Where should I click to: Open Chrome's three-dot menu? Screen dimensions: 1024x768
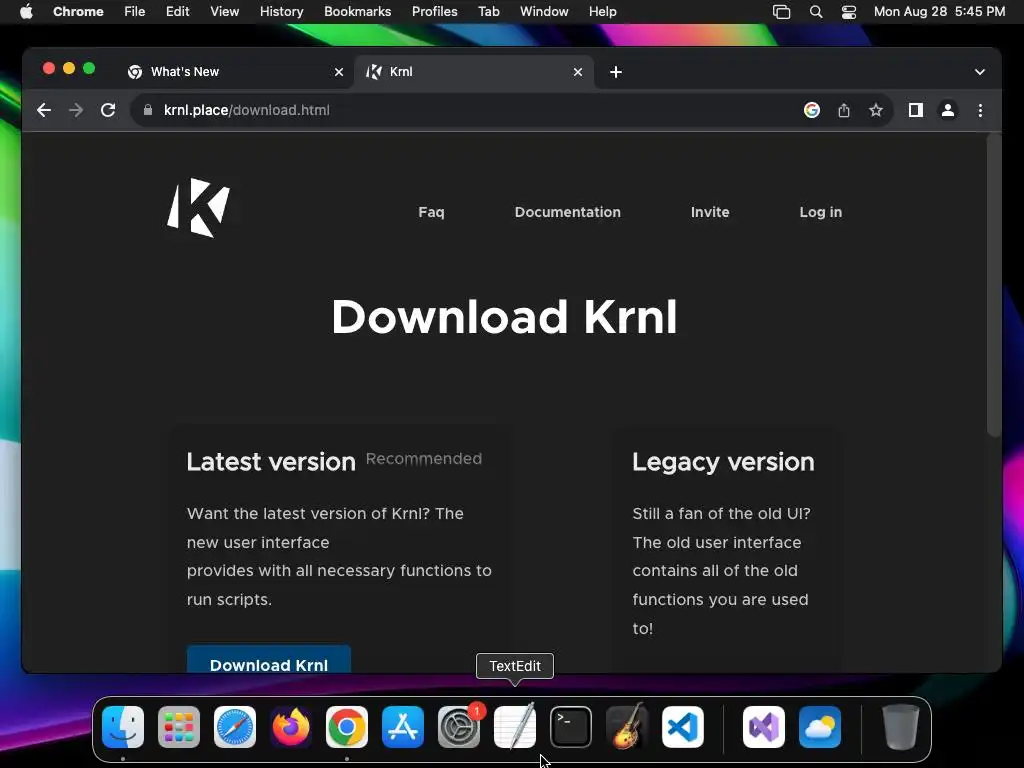[x=980, y=110]
